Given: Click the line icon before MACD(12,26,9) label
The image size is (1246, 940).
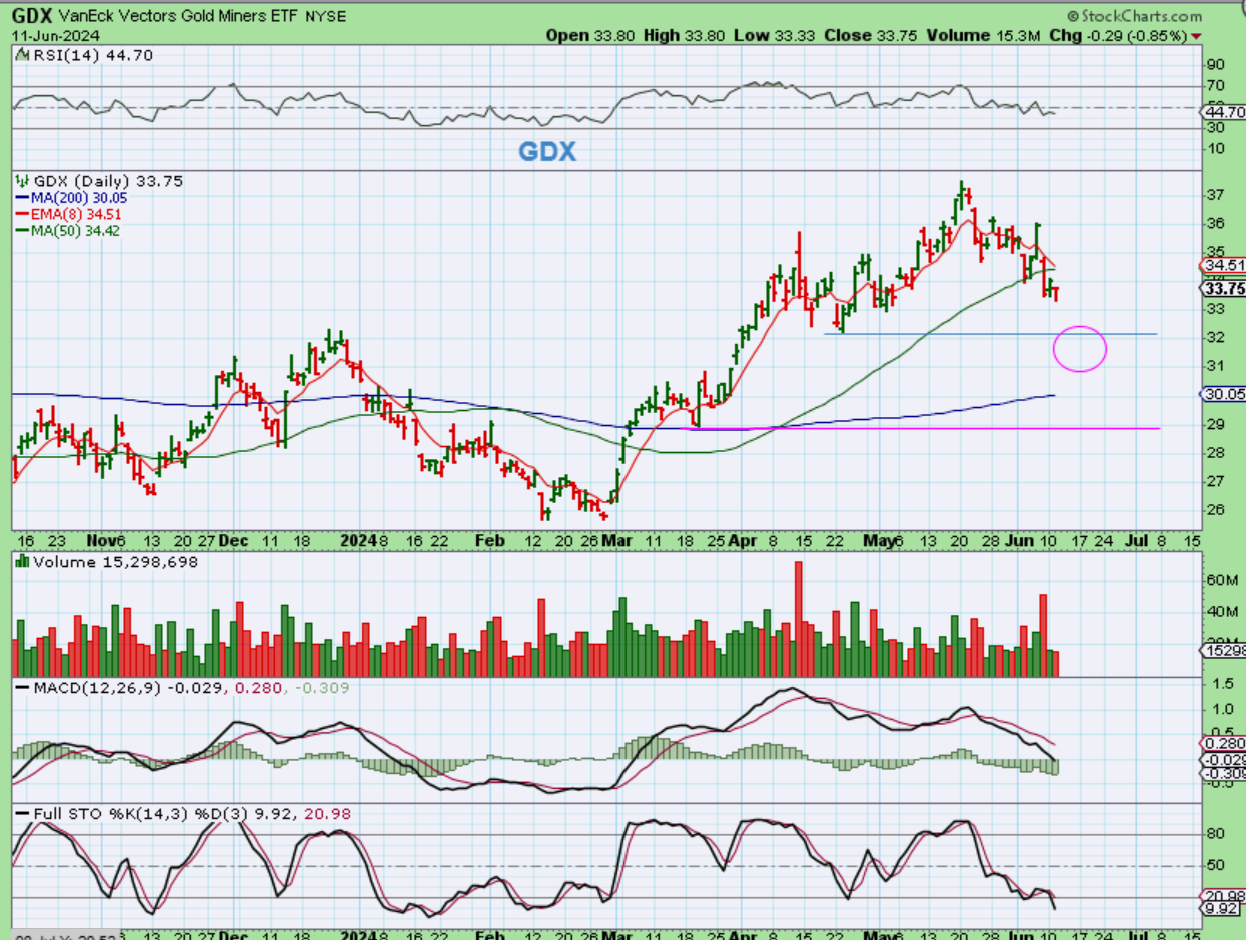Looking at the screenshot, I should (23, 688).
